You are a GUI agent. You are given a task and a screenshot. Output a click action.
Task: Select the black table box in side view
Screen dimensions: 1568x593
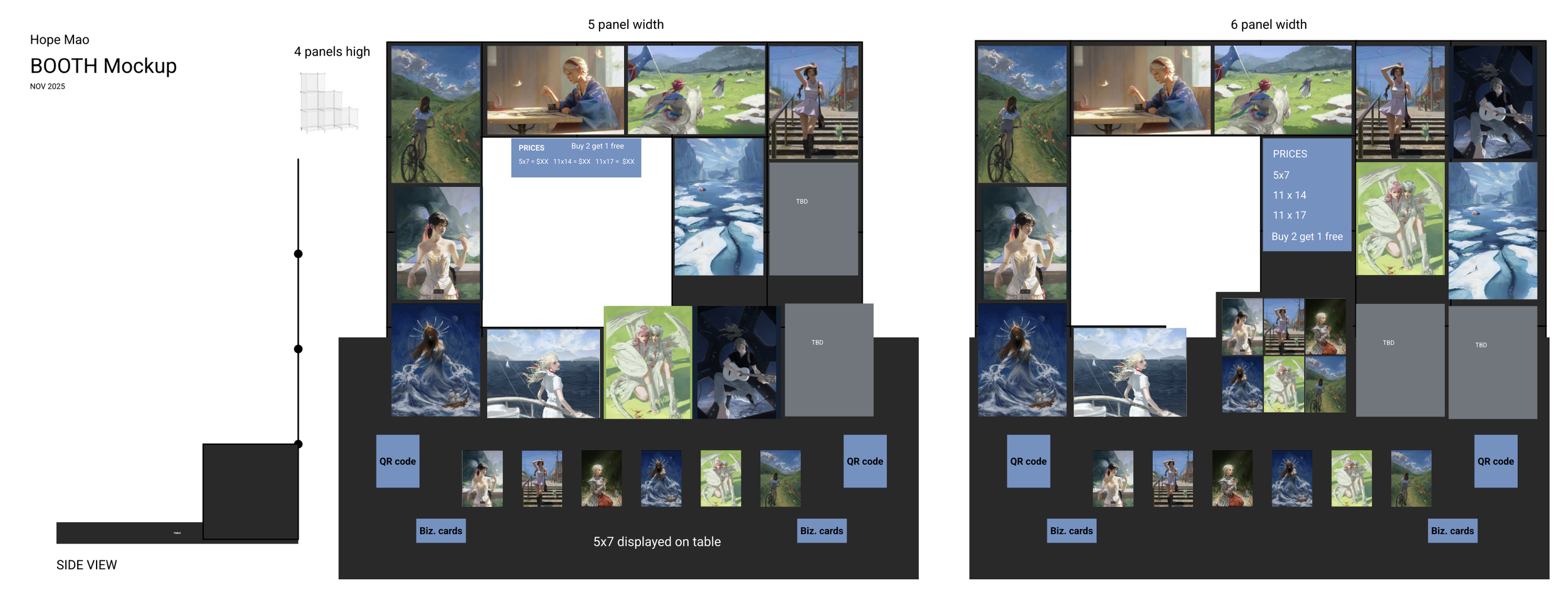point(250,491)
